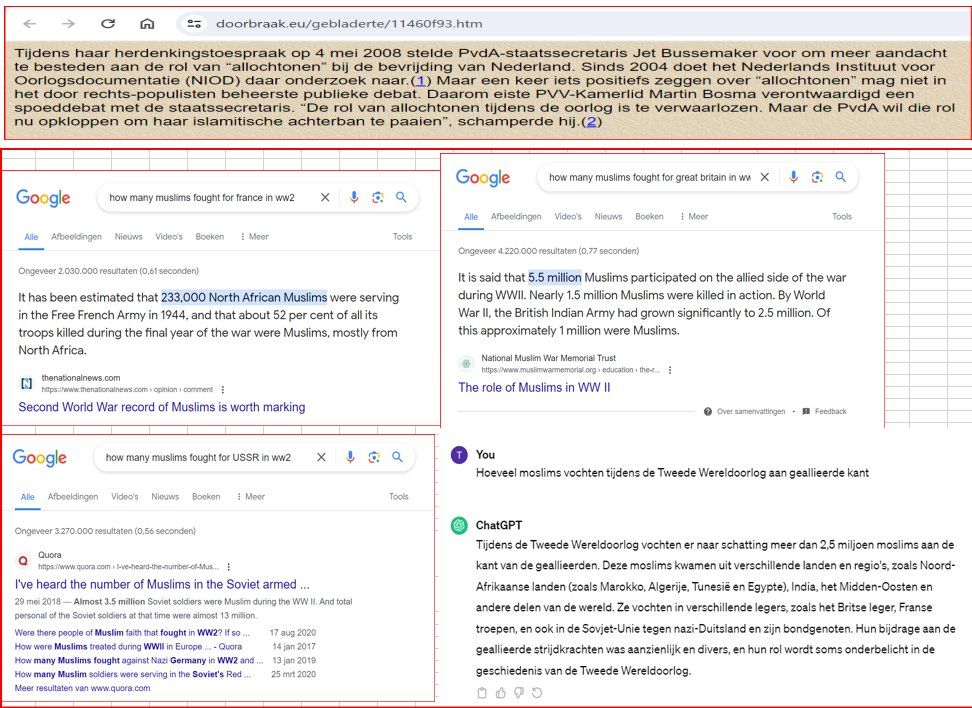Open Meer resultaten van www.quora.com
This screenshot has width=972, height=708.
click(82, 688)
